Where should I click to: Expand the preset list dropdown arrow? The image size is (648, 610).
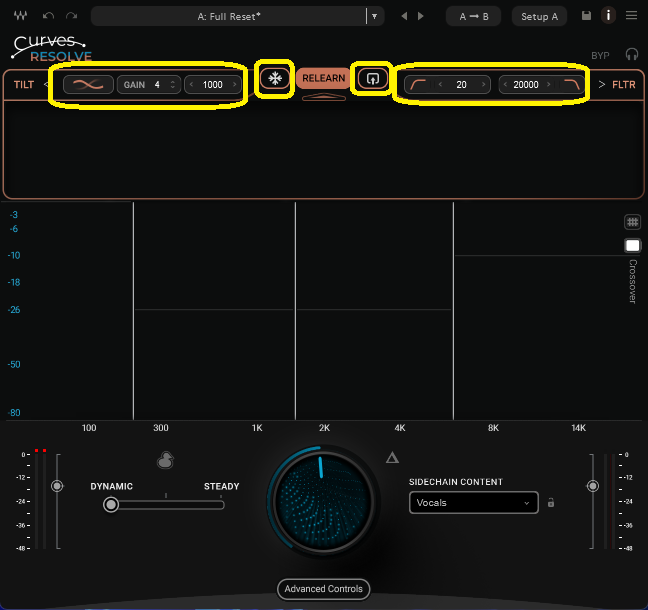[374, 17]
